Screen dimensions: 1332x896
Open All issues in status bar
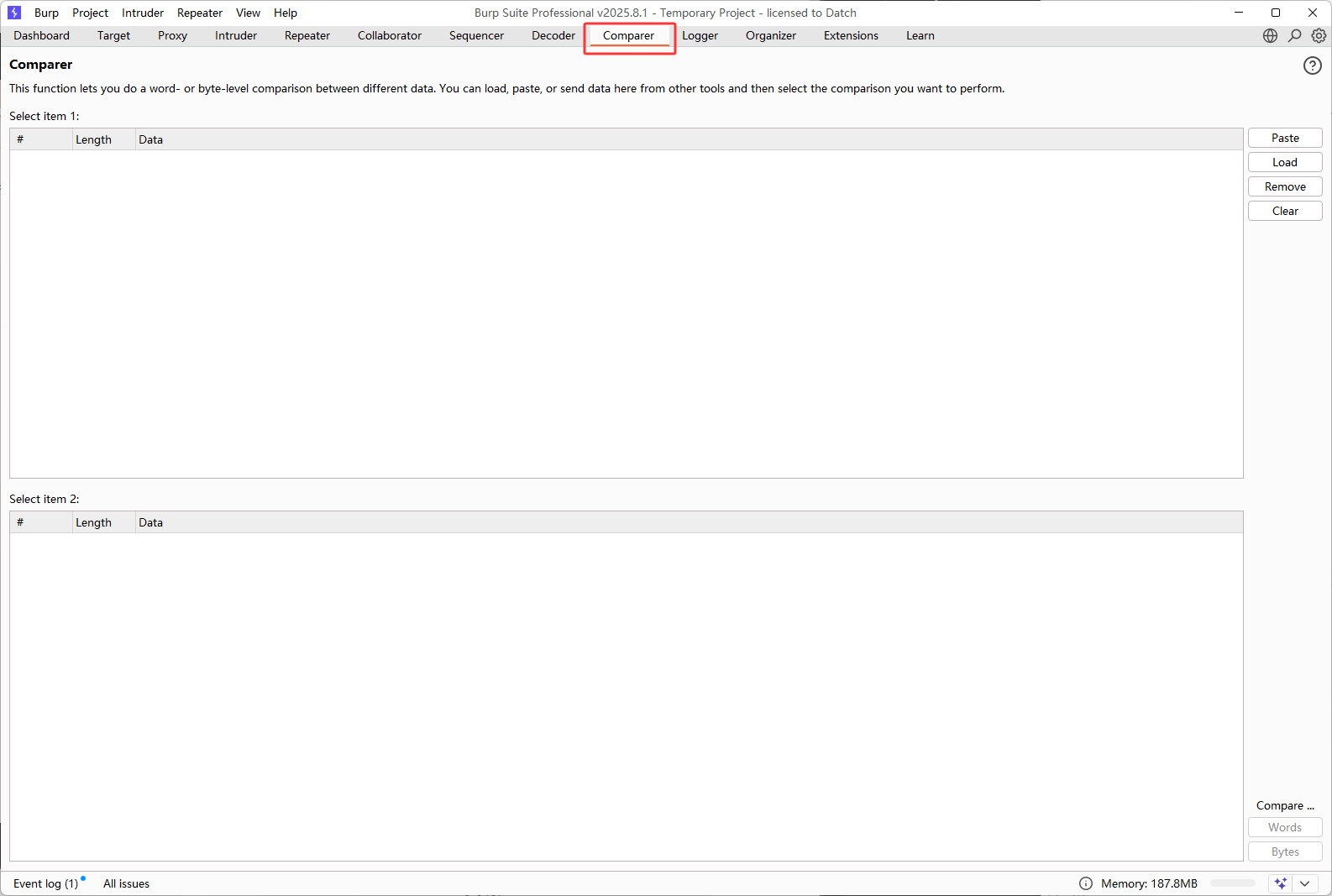126,883
